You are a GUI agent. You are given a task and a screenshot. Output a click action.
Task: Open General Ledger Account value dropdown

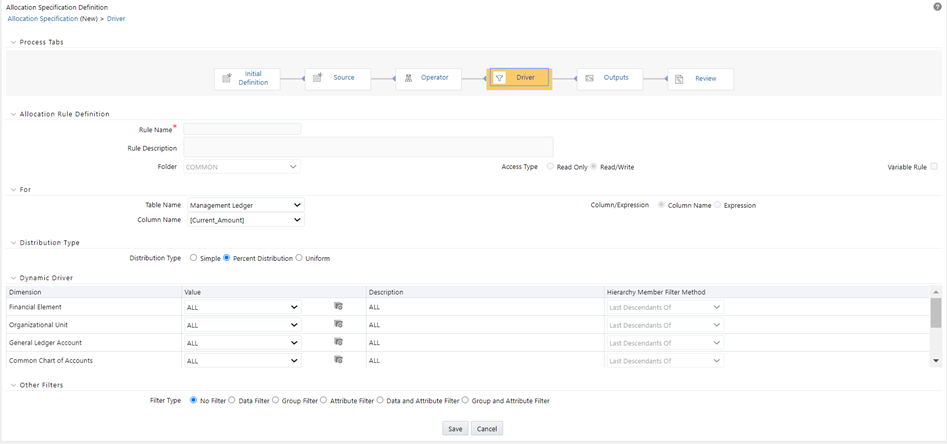click(x=242, y=343)
